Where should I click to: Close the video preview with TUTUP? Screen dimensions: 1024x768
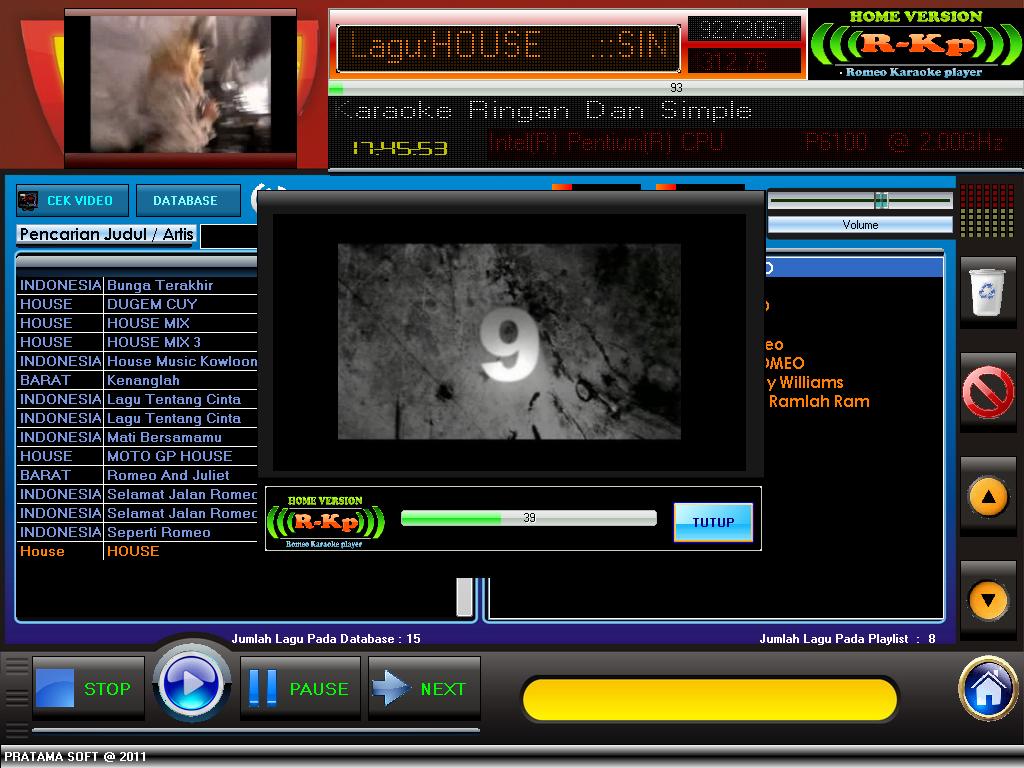click(x=712, y=522)
